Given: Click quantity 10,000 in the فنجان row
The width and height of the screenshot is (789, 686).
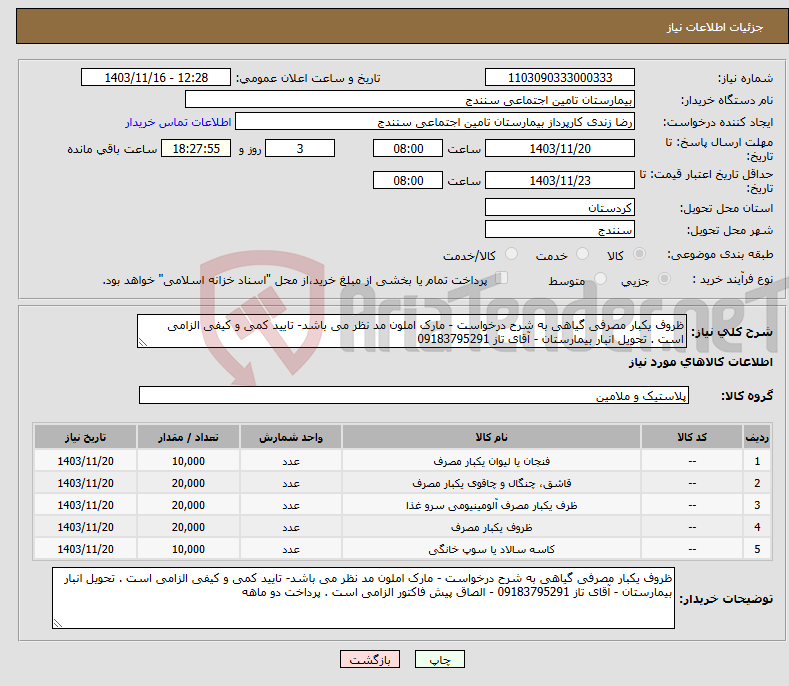Looking at the screenshot, I should coord(188,461).
